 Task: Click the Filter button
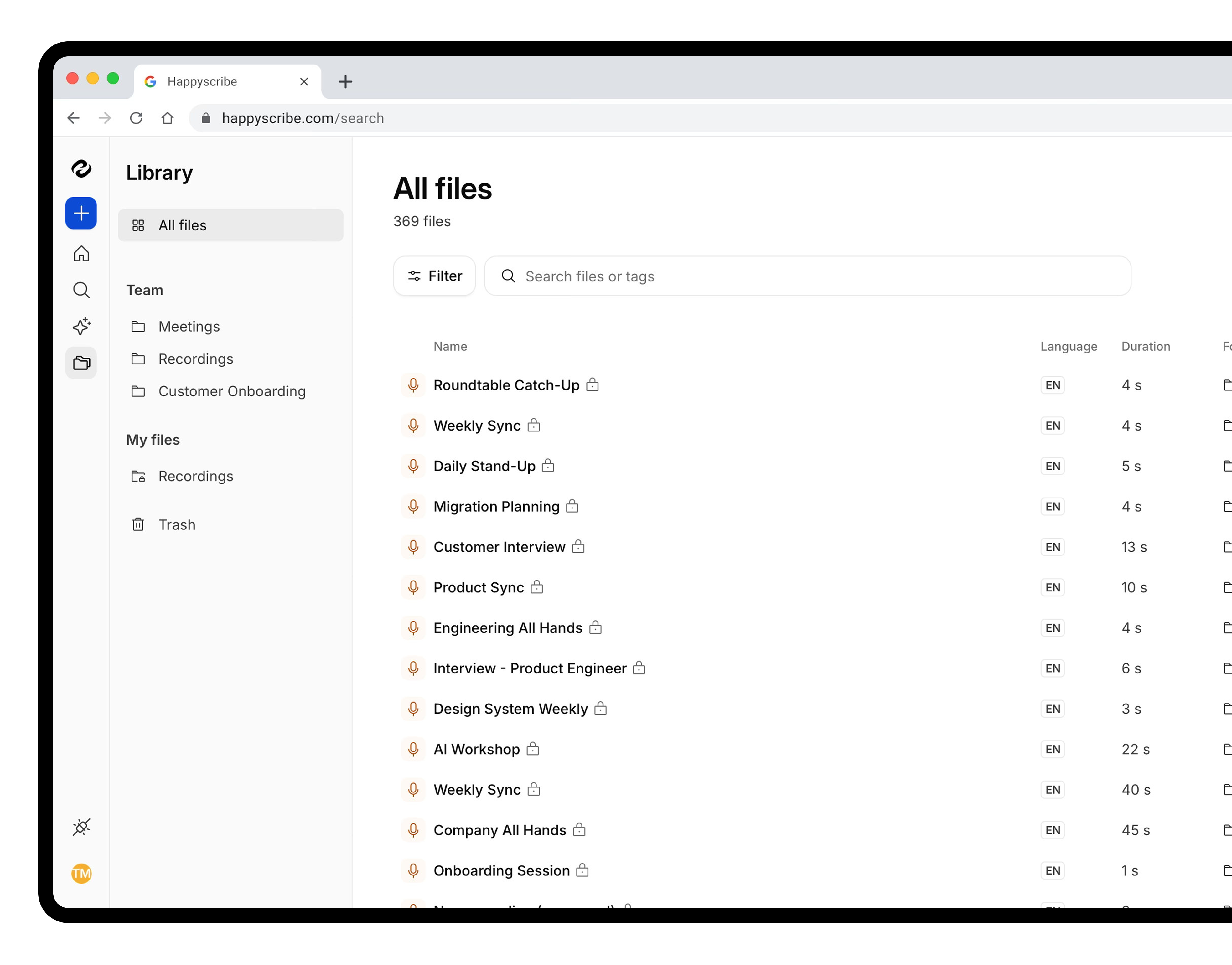435,276
